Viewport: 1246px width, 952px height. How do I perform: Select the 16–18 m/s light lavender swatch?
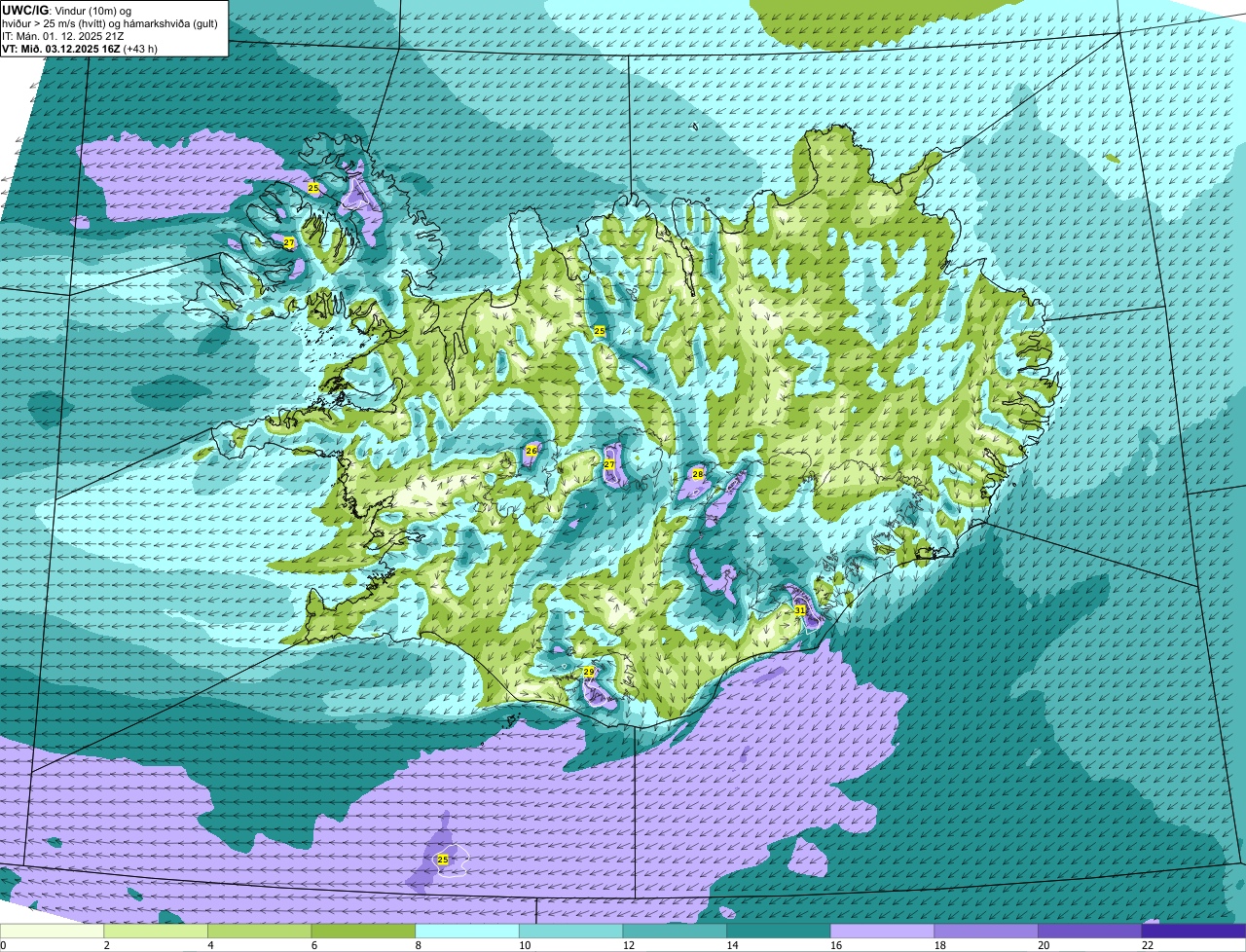point(882,931)
